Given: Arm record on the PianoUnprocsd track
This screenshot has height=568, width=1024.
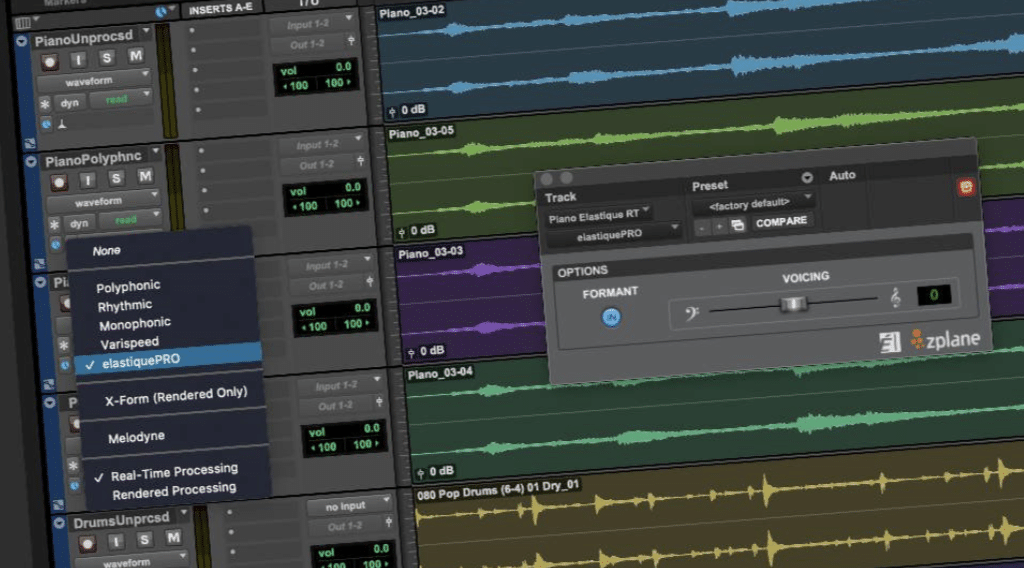Looking at the screenshot, I should click(50, 63).
